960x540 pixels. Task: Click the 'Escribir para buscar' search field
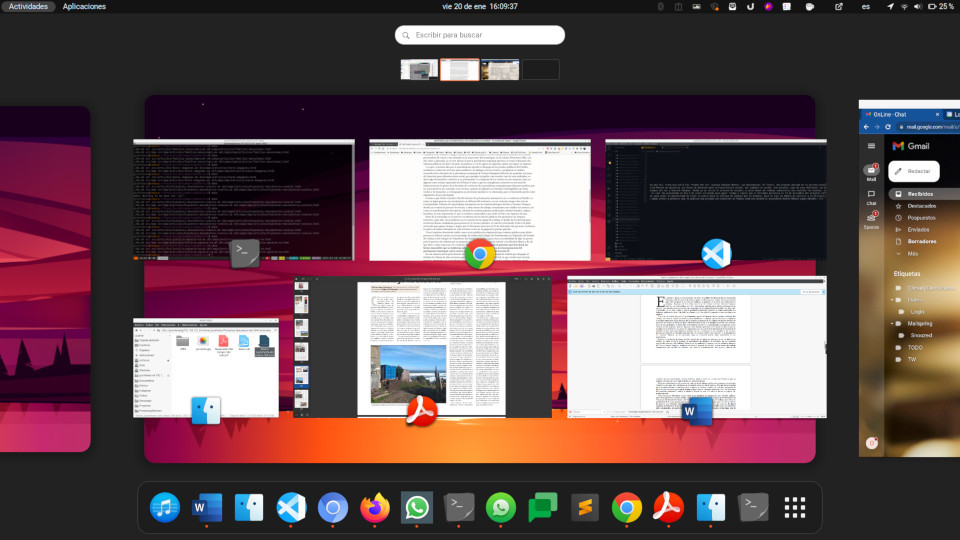coord(480,35)
